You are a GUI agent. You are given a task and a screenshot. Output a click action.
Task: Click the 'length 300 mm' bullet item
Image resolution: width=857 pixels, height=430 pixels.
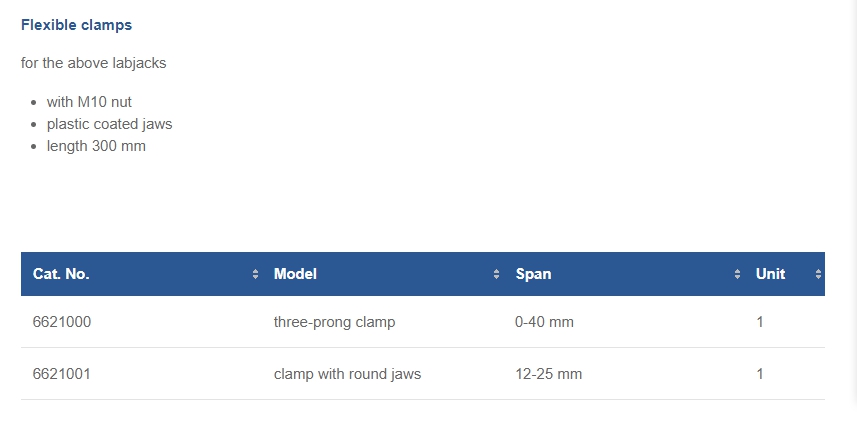[x=96, y=146]
